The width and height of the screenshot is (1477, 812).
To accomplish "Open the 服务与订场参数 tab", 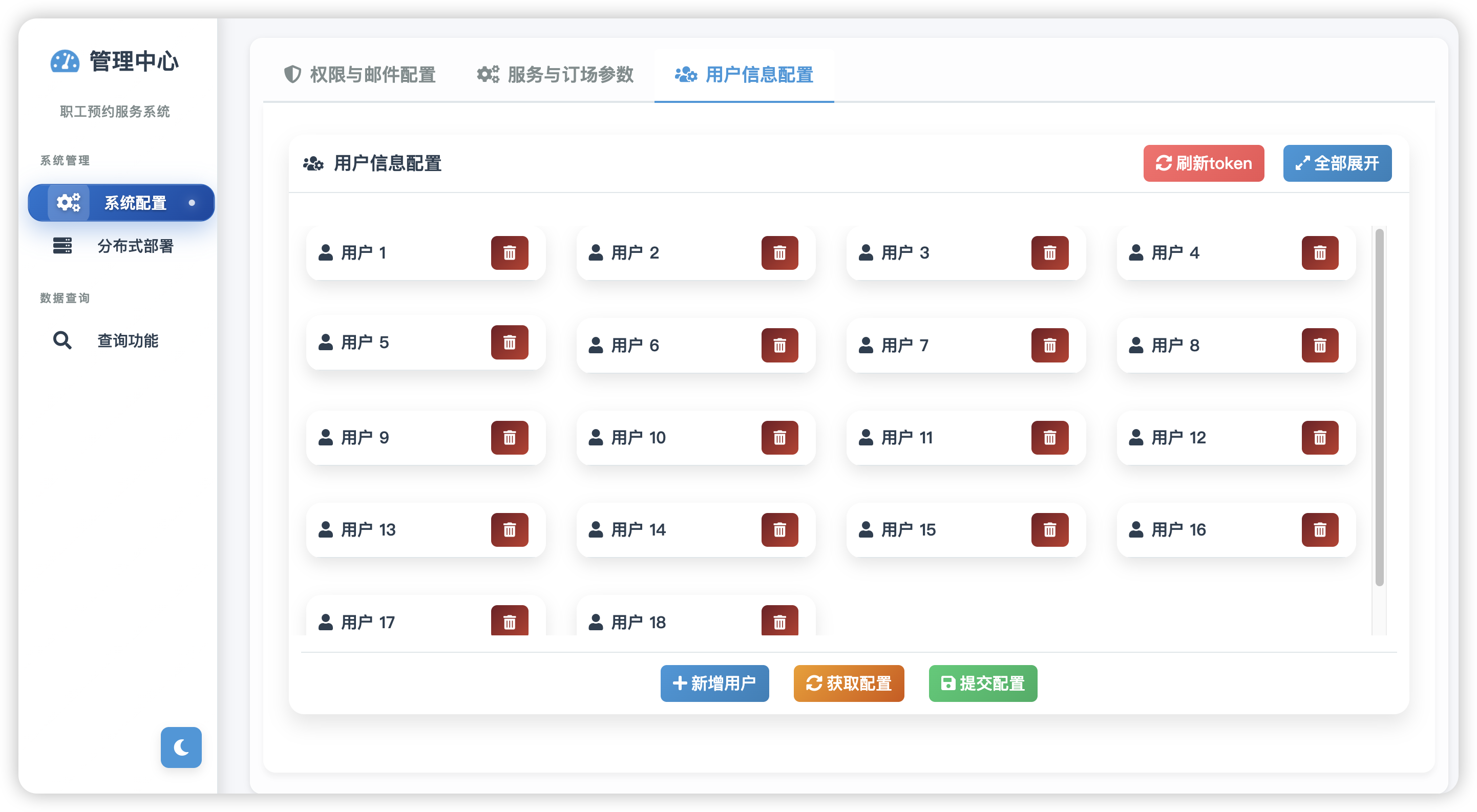I will click(555, 75).
